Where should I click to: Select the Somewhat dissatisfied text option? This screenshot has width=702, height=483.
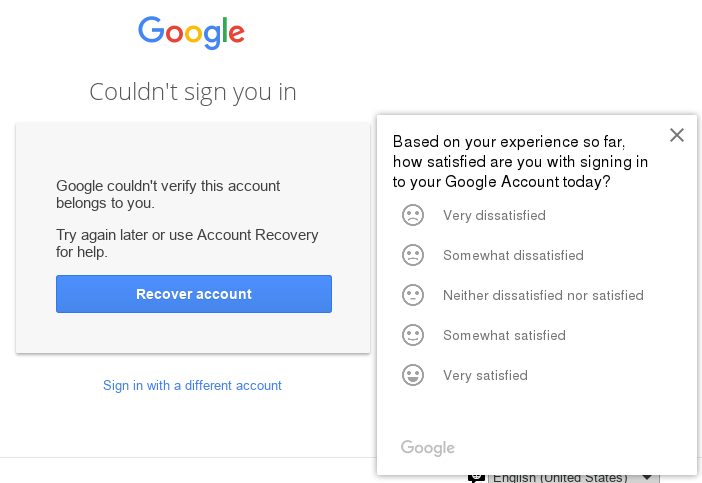(513, 255)
